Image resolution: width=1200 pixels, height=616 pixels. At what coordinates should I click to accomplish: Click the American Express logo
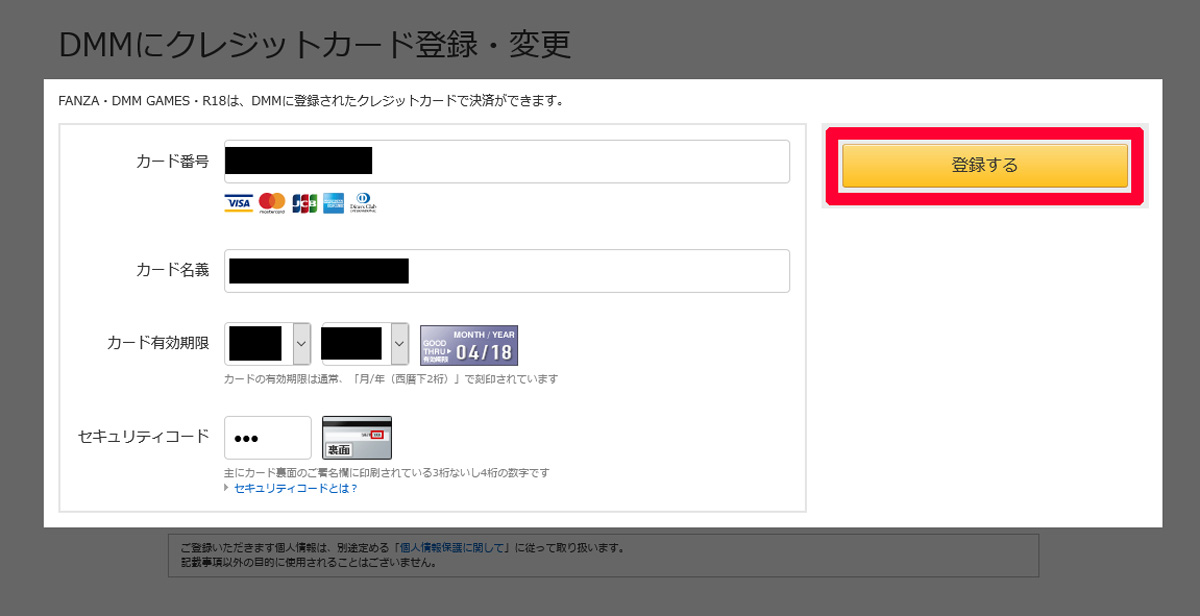333,203
